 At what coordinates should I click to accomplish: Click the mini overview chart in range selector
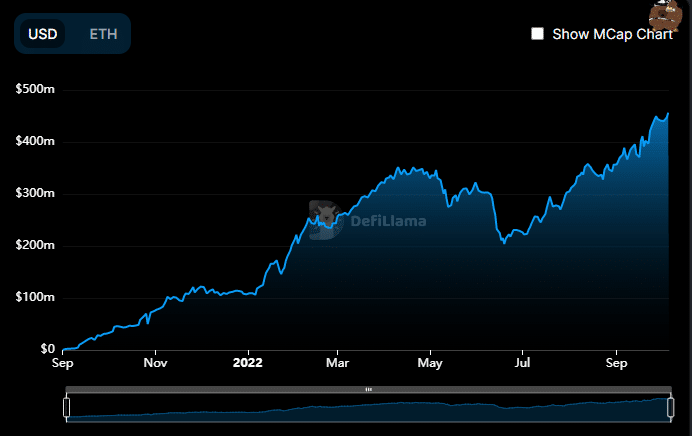coord(369,408)
